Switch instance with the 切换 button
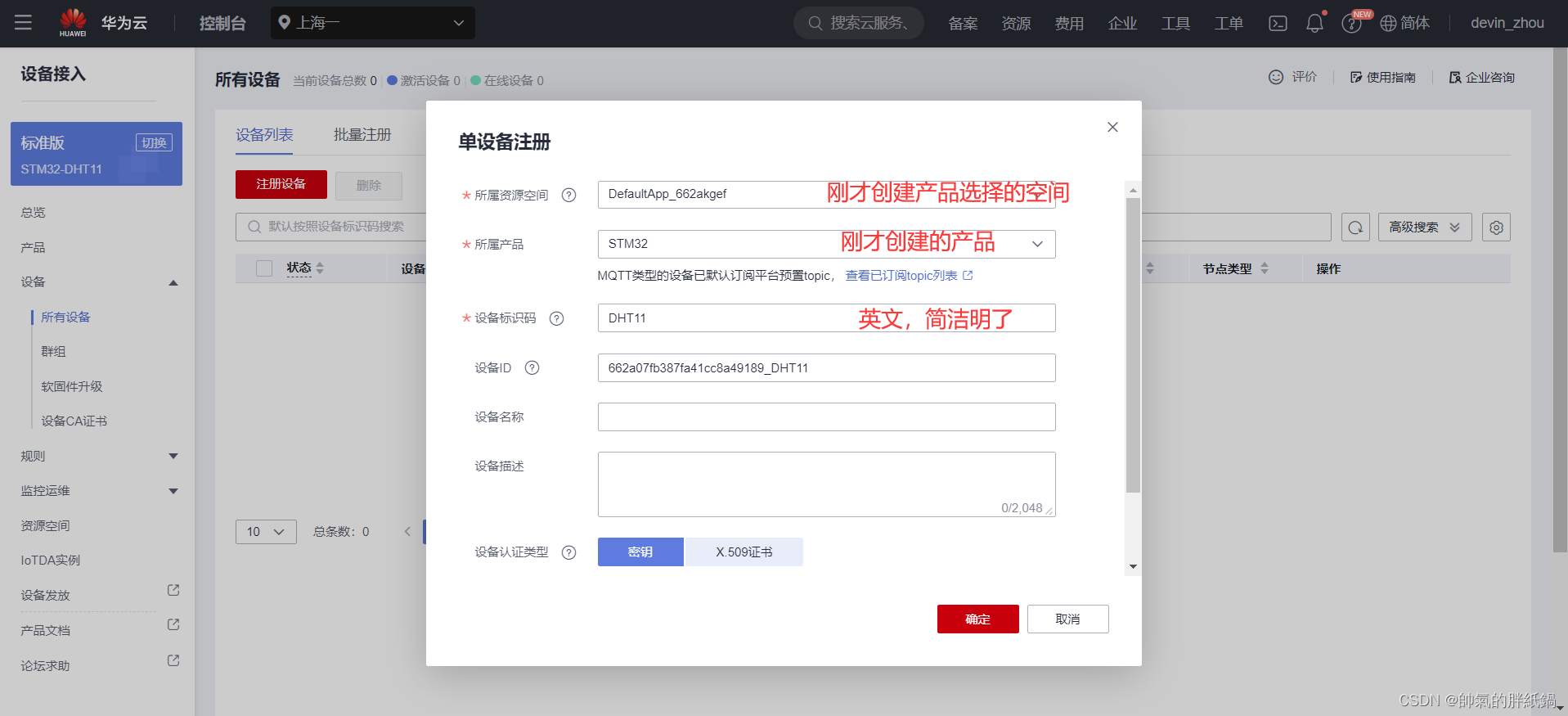 [x=154, y=142]
